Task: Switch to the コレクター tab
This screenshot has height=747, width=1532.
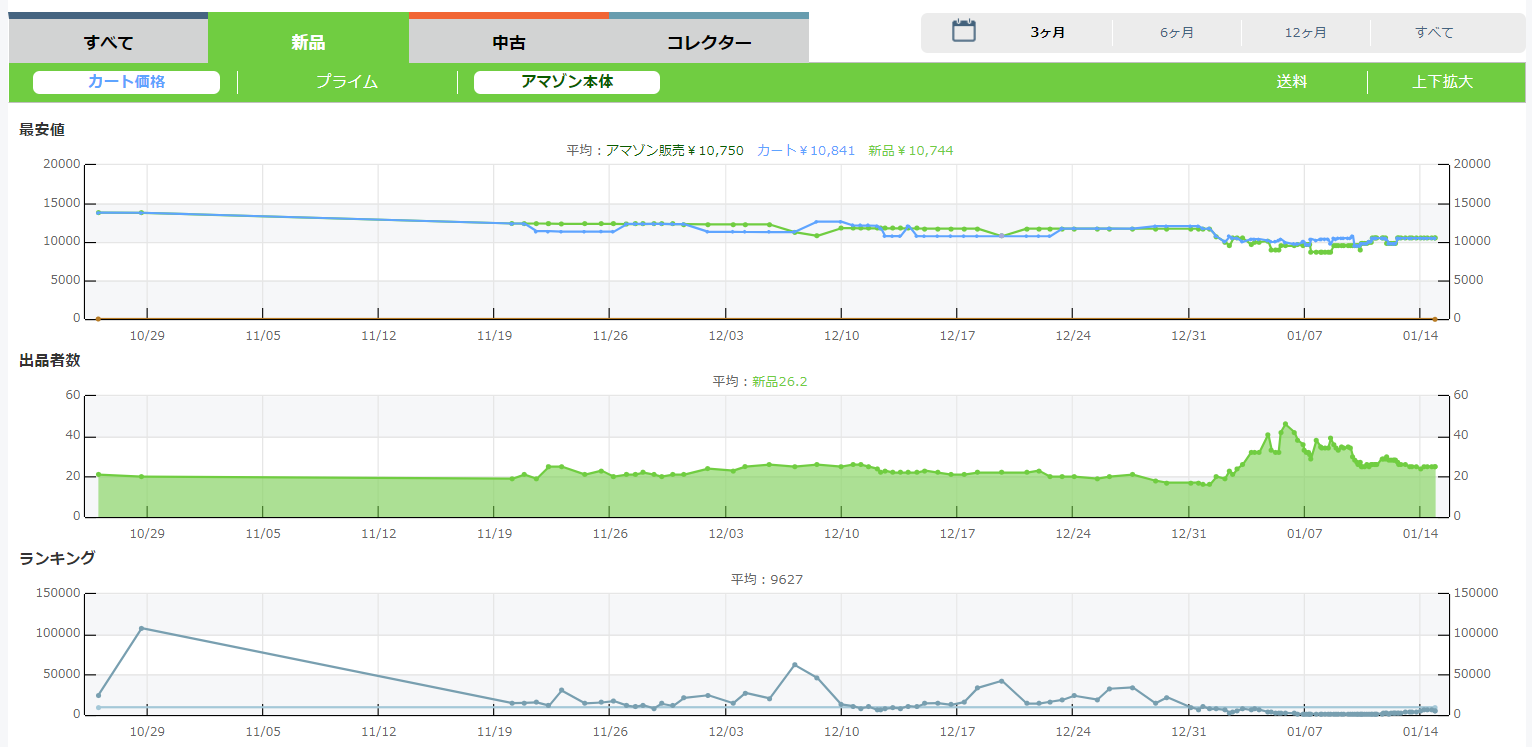Action: tap(709, 42)
